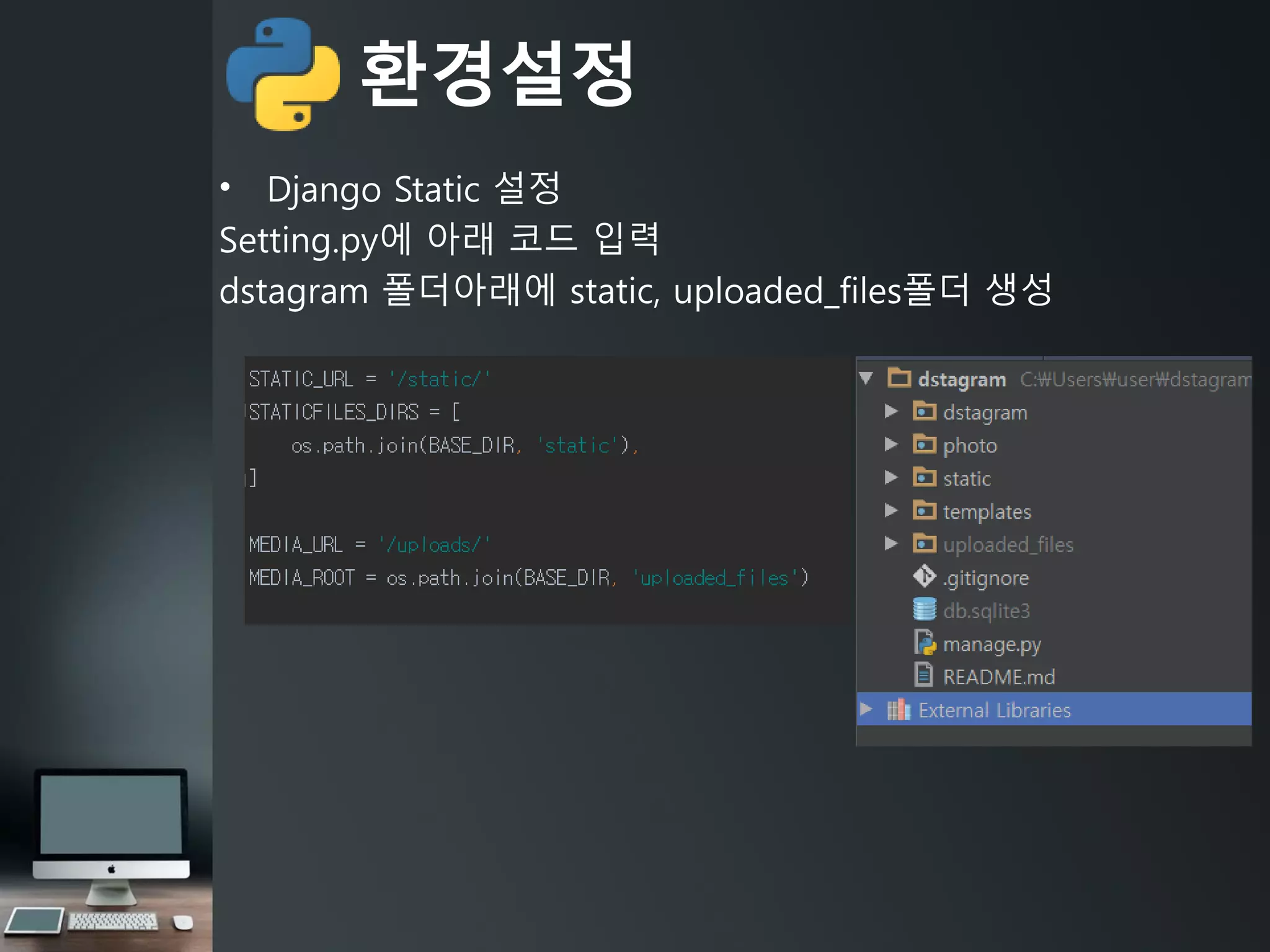Click the MEDIA_URL code line
The width and height of the screenshot is (1270, 952).
click(370, 544)
